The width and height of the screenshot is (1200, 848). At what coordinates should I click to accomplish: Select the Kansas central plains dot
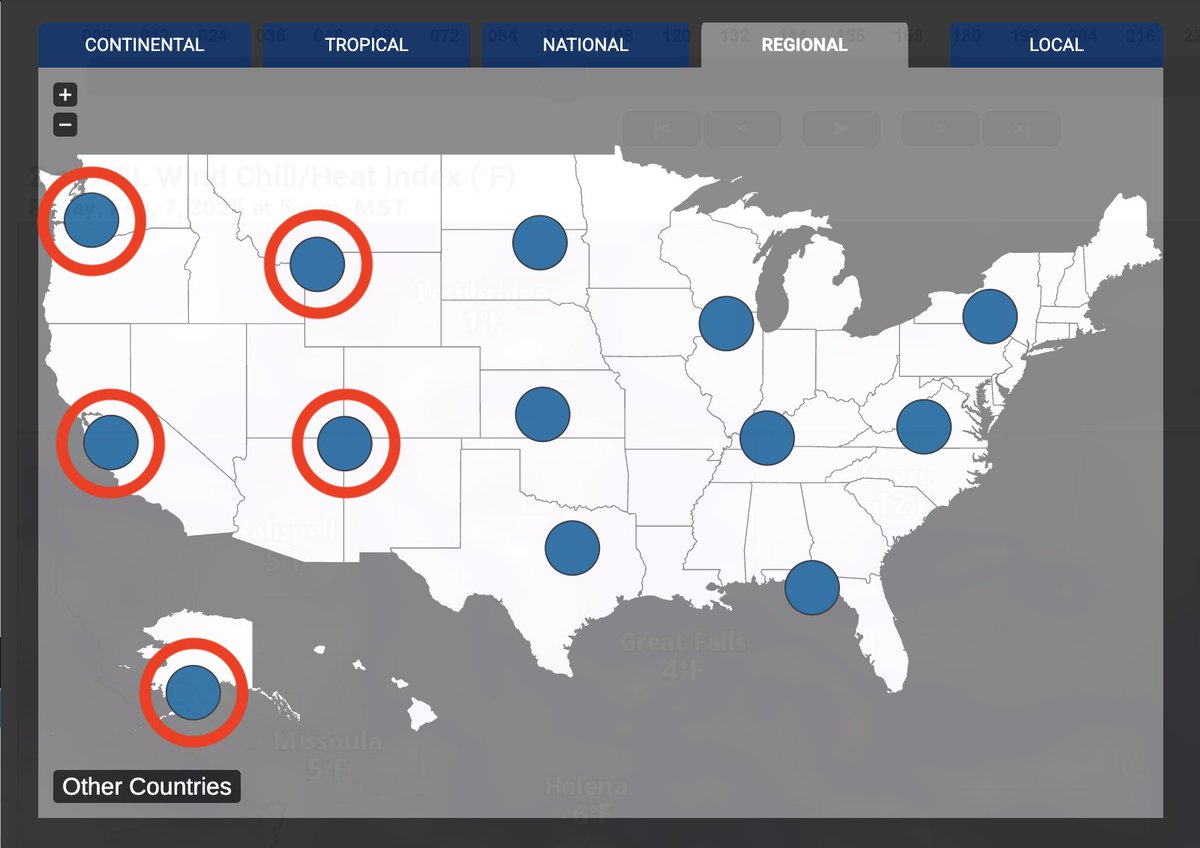click(x=543, y=414)
